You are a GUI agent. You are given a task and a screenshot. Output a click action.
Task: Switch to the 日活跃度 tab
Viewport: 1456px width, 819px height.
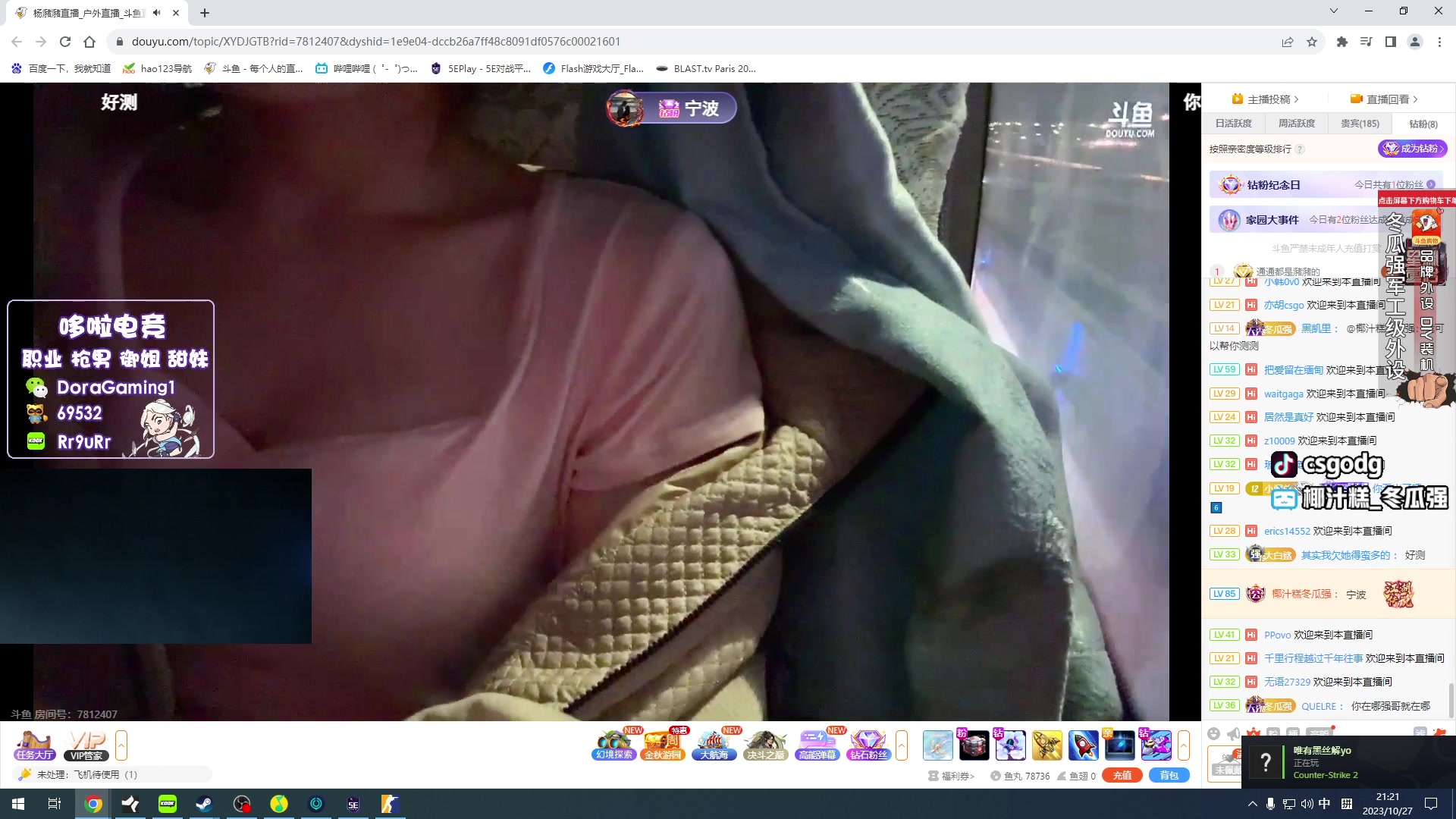(x=1233, y=124)
